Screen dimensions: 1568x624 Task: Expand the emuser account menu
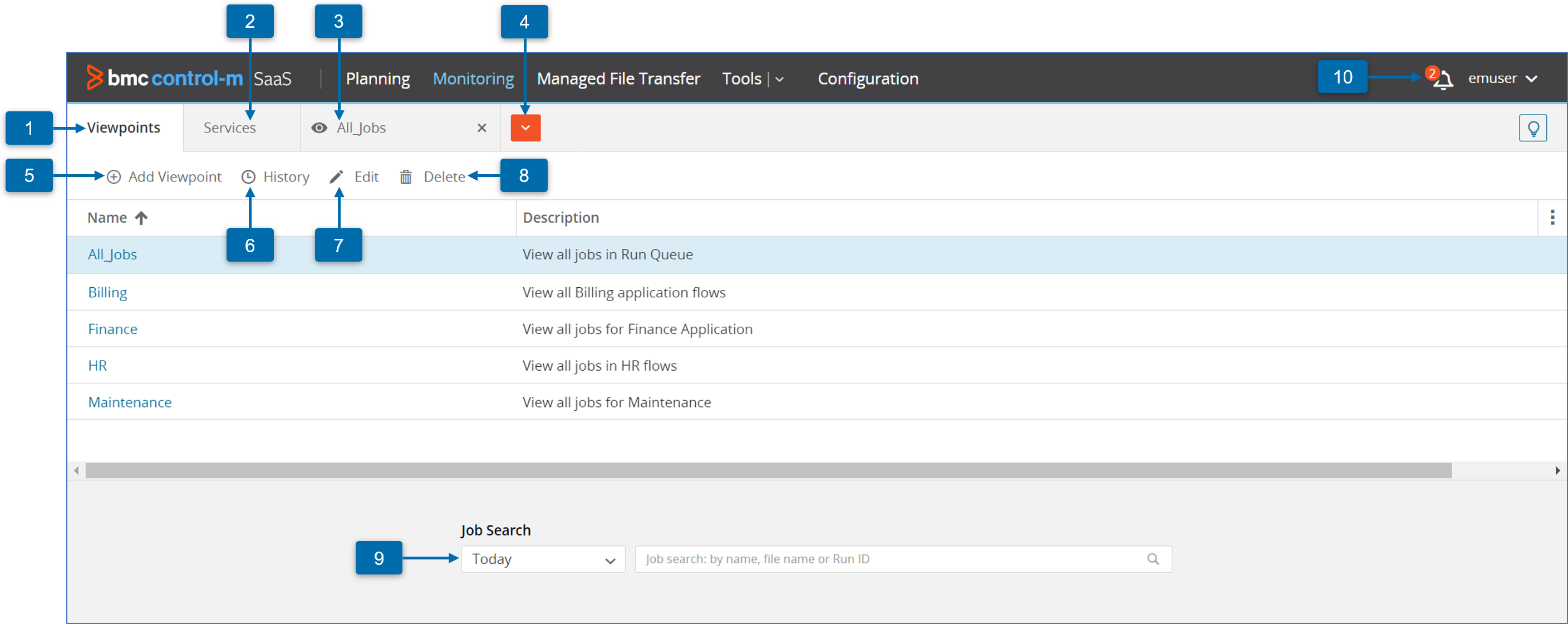(x=1502, y=78)
